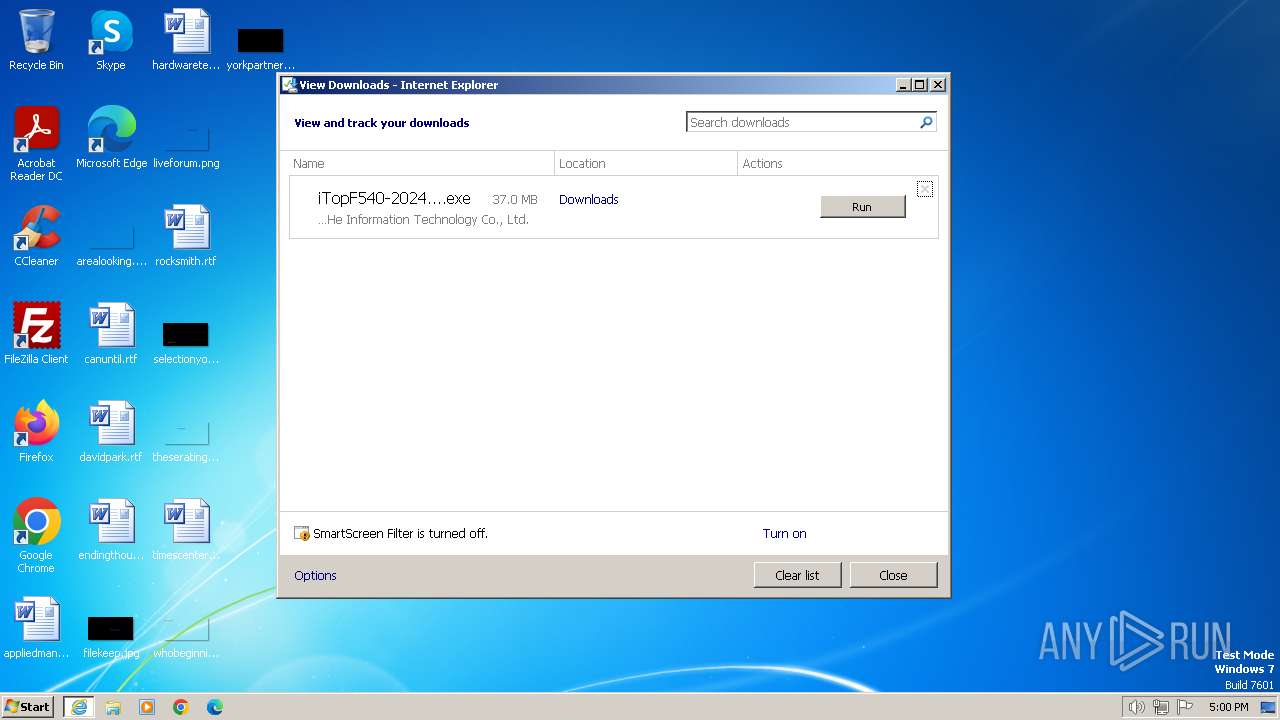Open the hardwarete... Word document icon
Viewport: 1280px width, 720px height.
click(186, 41)
